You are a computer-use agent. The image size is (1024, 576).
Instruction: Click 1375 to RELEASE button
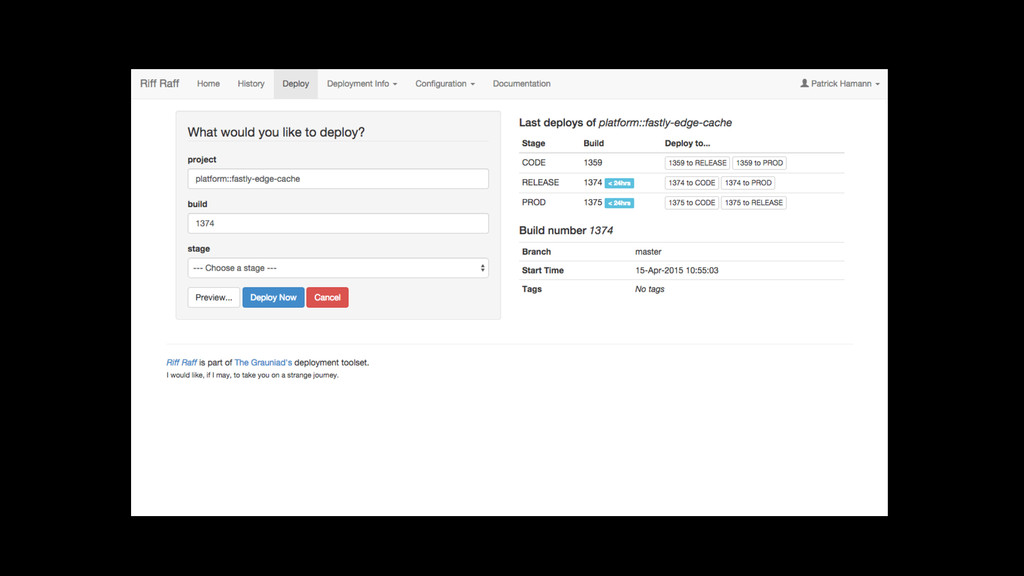pos(754,202)
